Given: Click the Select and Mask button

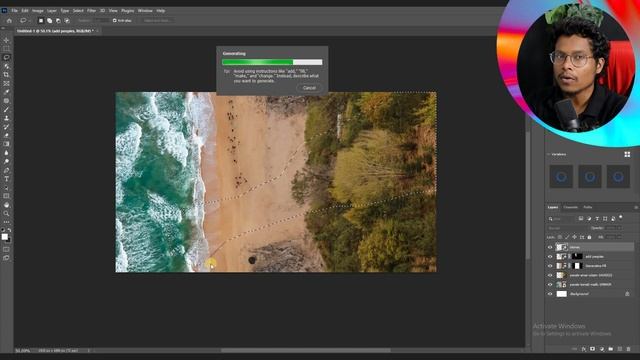Looking at the screenshot, I should pos(158,21).
